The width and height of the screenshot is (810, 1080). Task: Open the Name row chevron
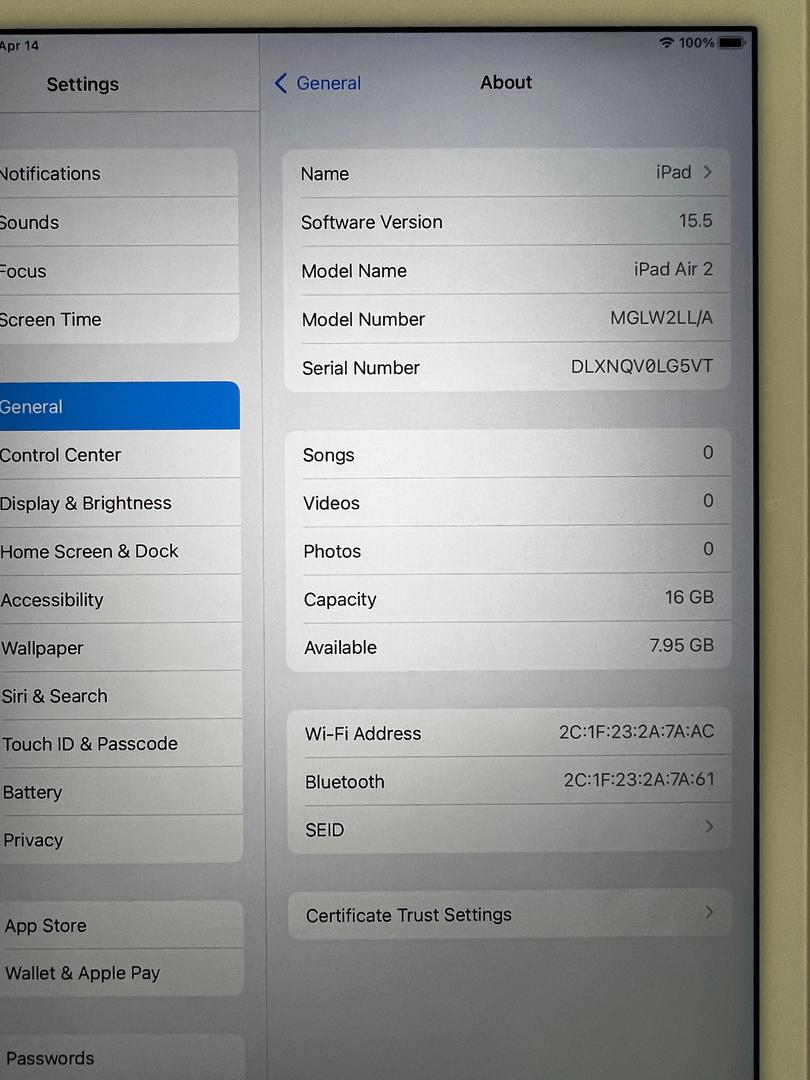click(707, 172)
